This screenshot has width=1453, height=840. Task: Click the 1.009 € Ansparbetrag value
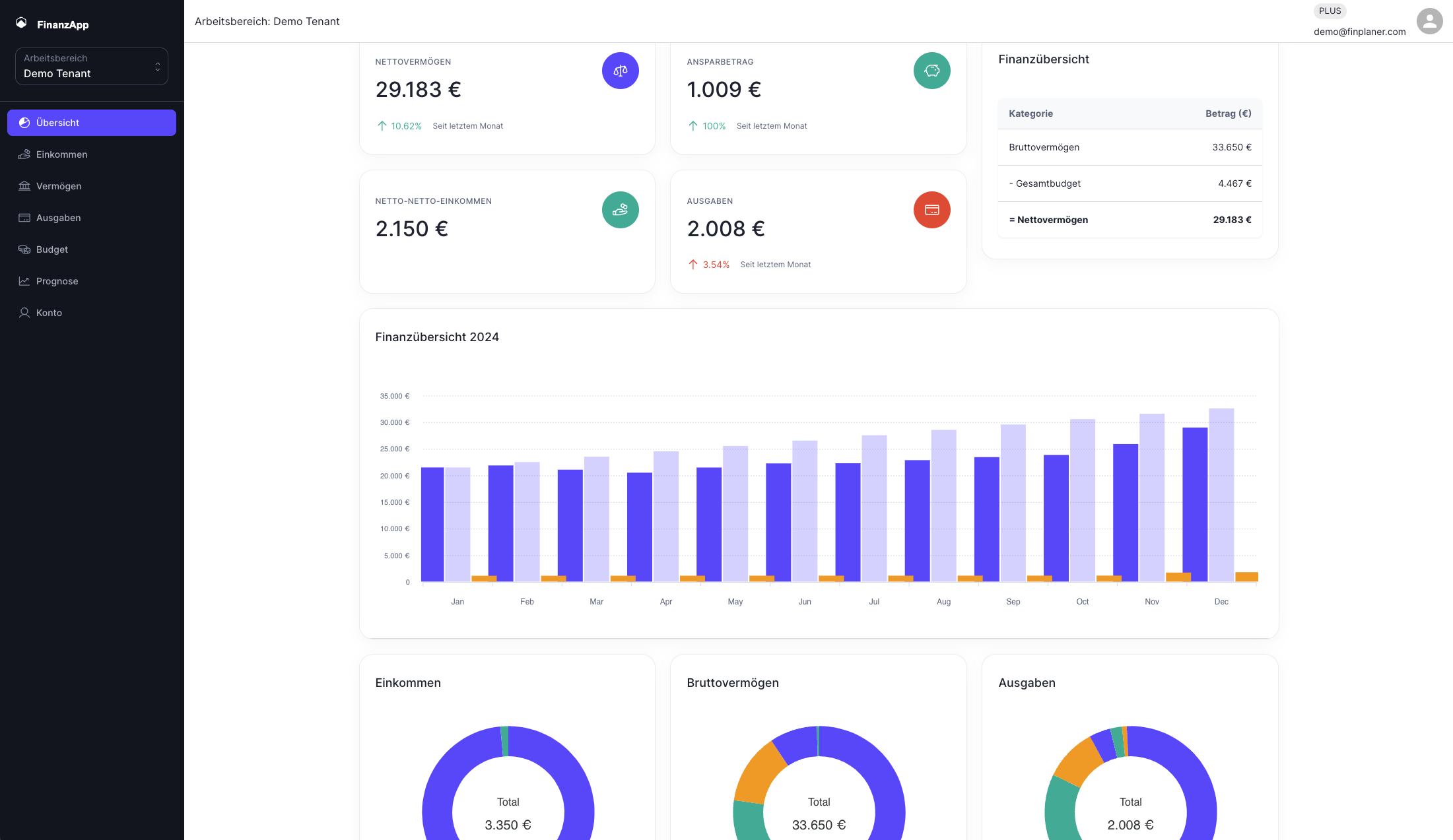point(724,90)
